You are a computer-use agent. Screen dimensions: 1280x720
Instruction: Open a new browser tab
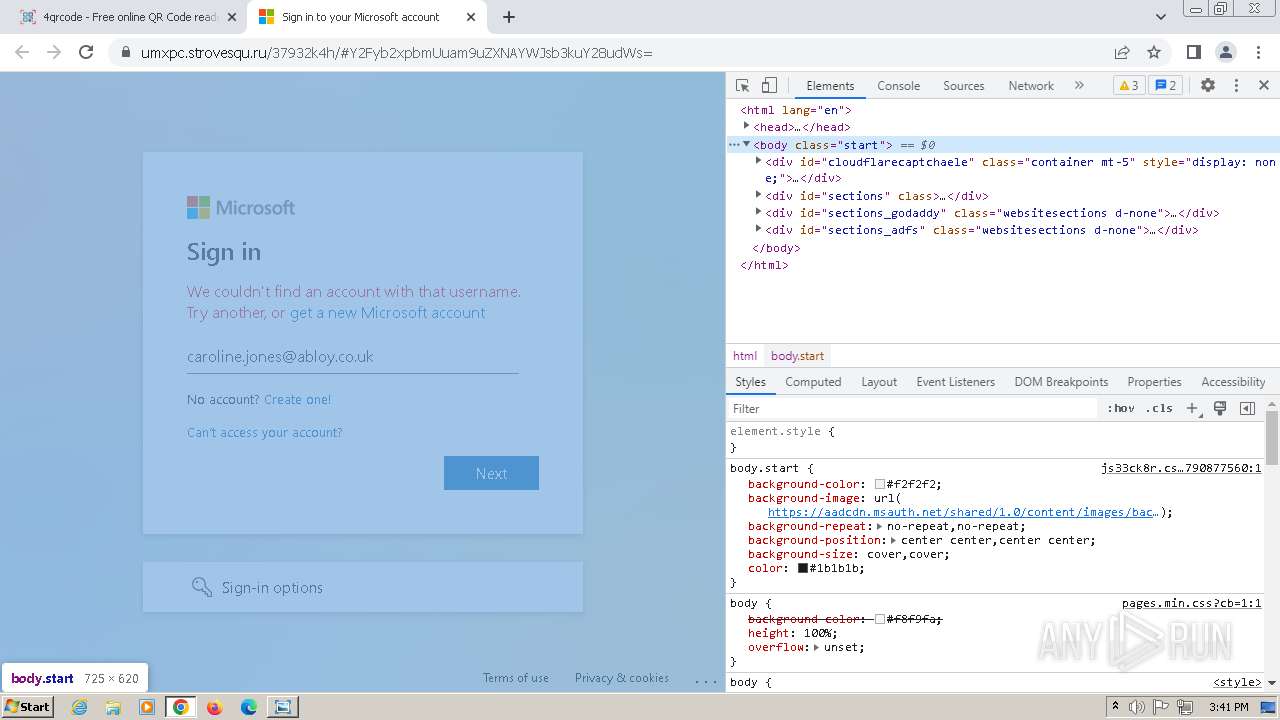pyautogui.click(x=508, y=17)
